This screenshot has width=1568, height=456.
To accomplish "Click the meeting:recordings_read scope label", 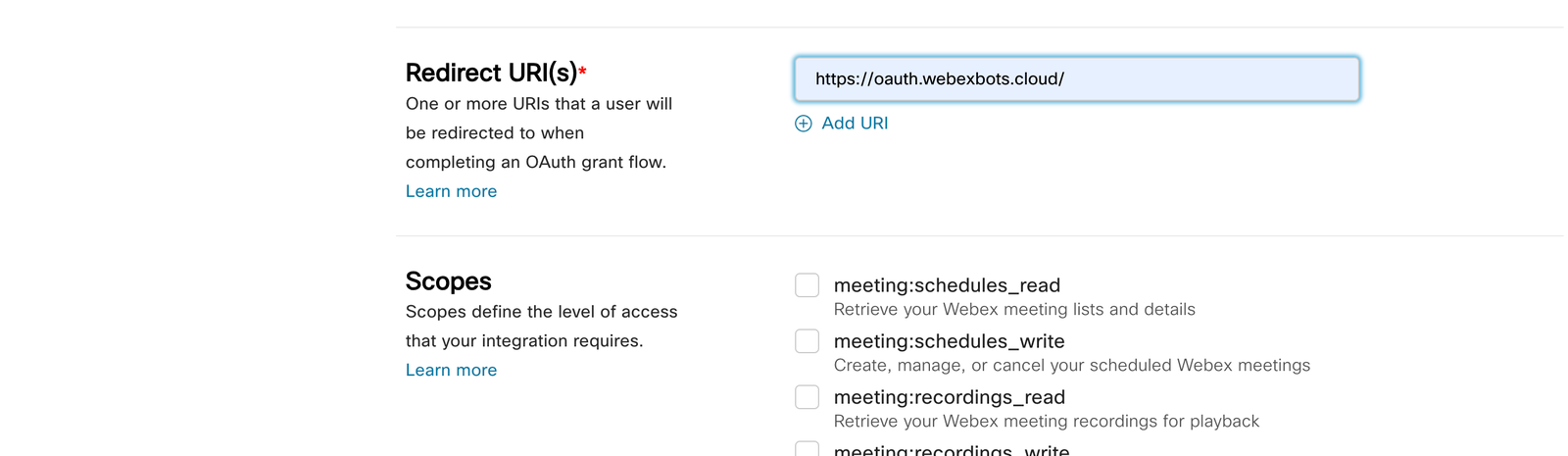I will pos(949,397).
